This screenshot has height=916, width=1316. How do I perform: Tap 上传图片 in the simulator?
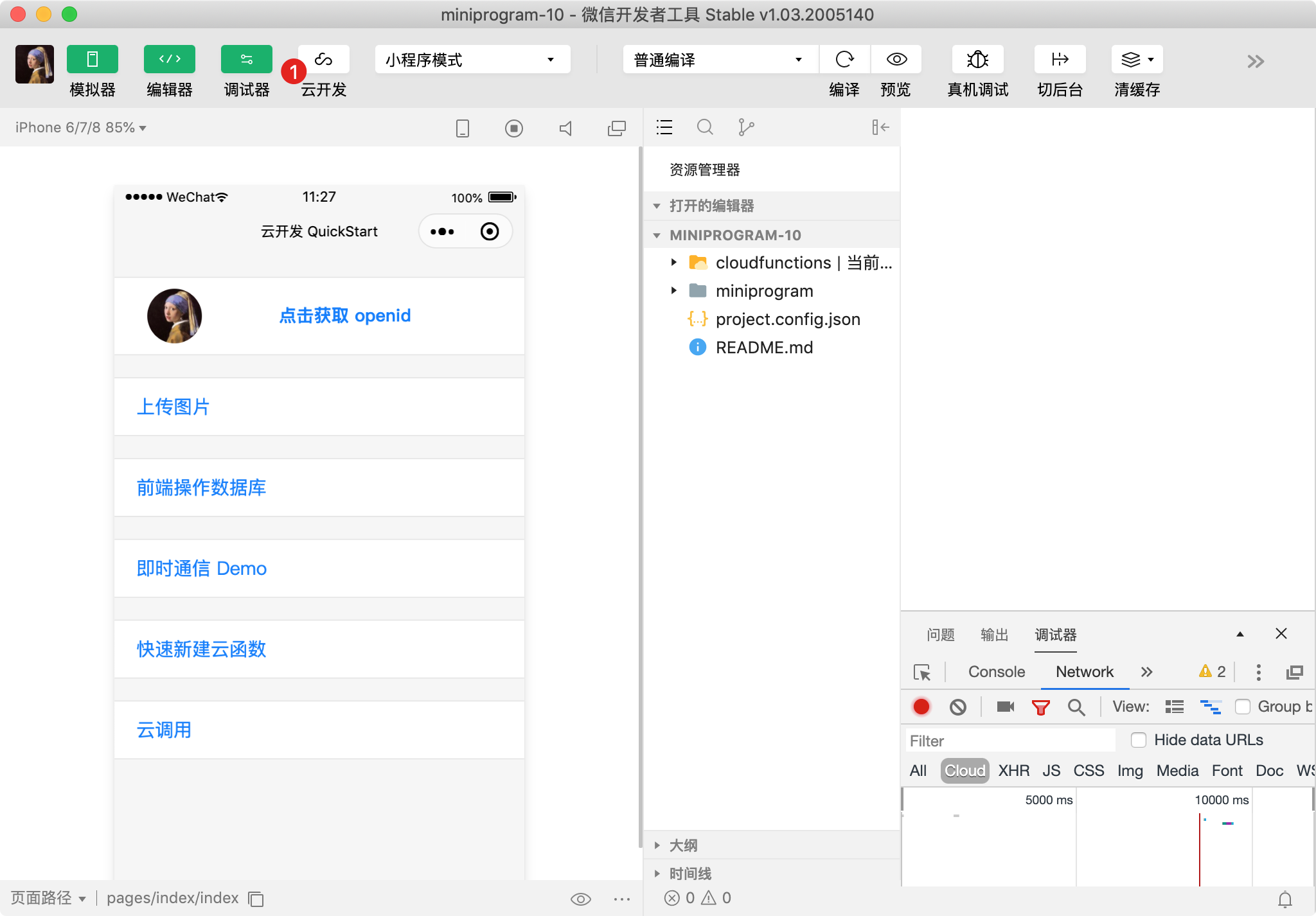click(x=173, y=407)
